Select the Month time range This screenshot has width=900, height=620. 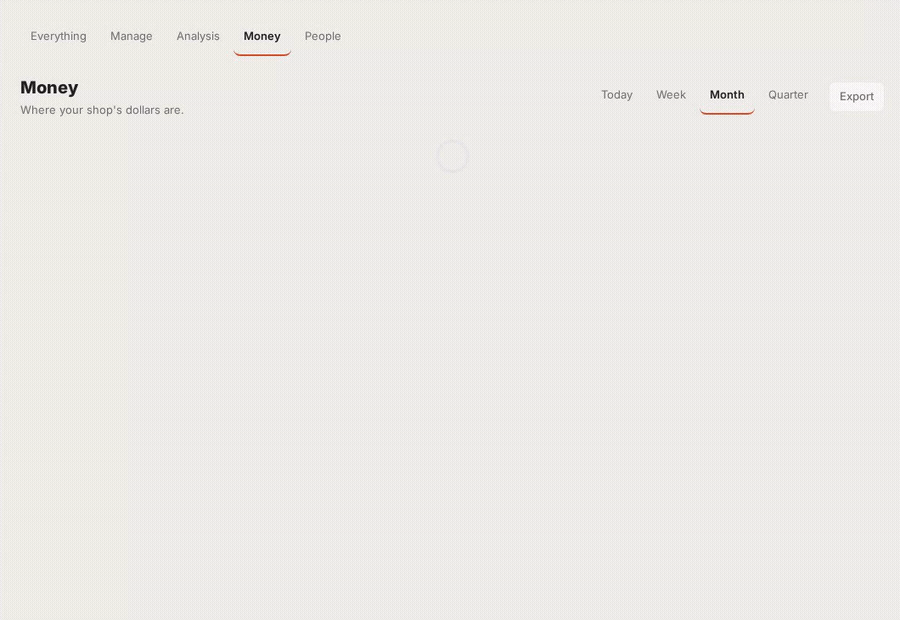(727, 95)
